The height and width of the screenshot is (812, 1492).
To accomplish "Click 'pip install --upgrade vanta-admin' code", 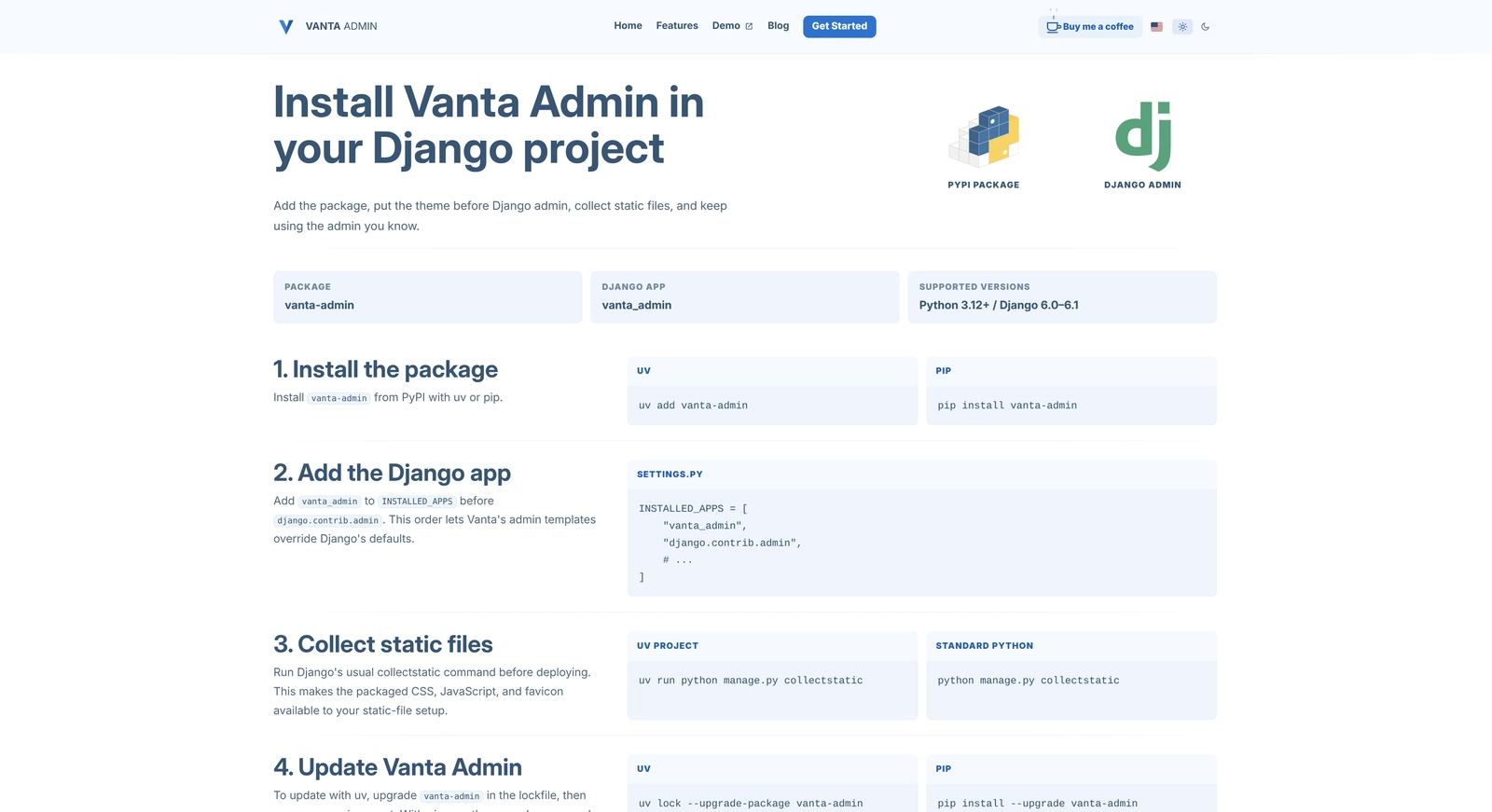I will (1037, 804).
